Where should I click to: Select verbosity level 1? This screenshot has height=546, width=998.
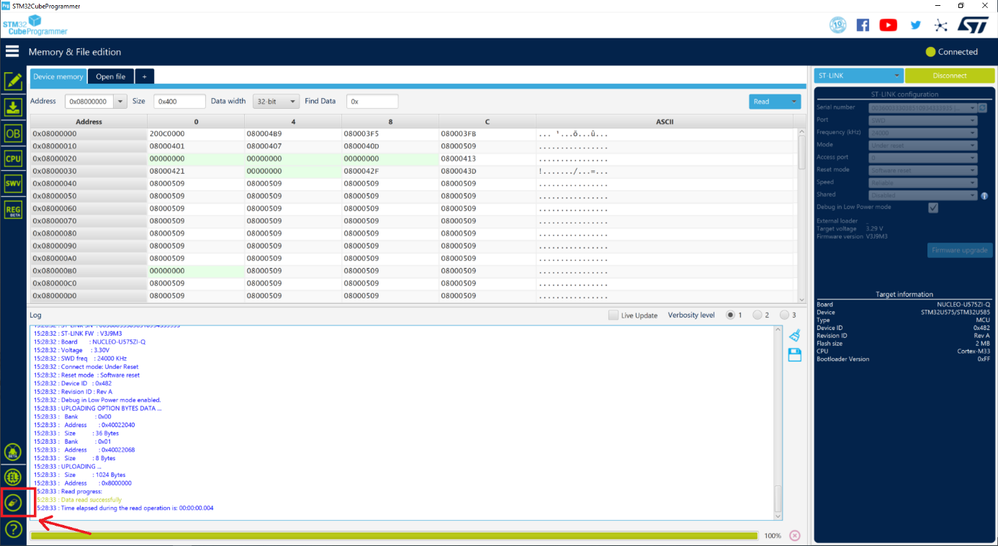(x=730, y=315)
